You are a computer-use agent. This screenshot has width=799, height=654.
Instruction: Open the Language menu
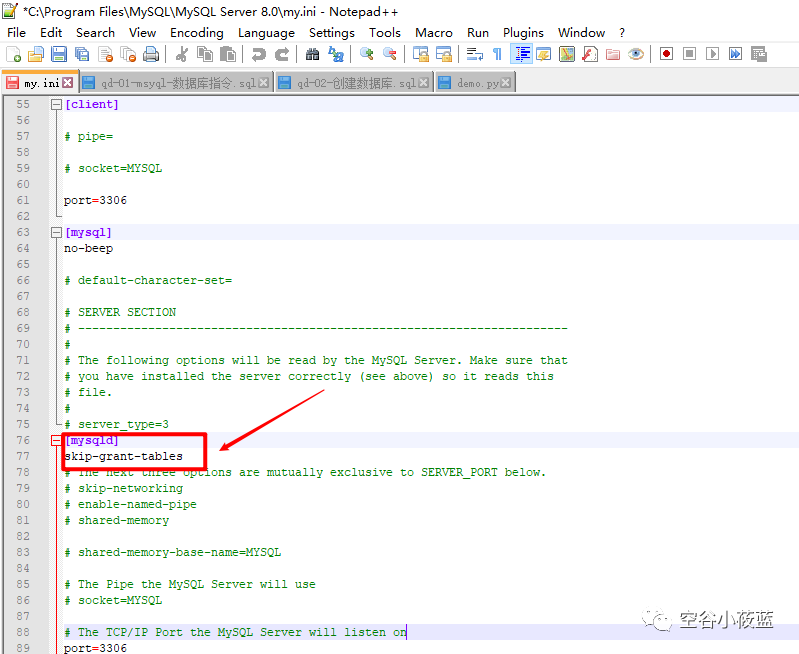266,33
